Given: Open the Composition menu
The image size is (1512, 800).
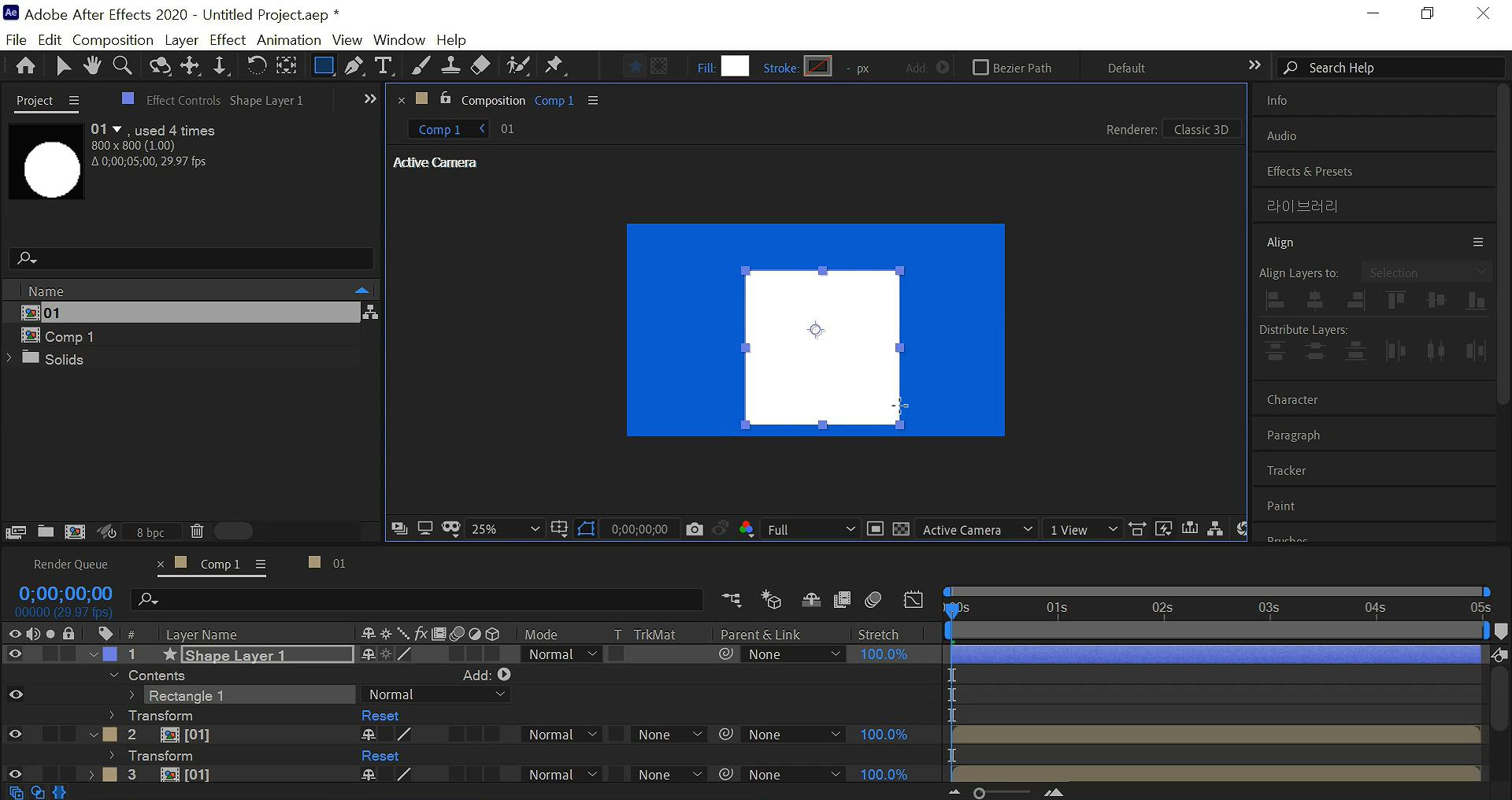Looking at the screenshot, I should click(113, 39).
